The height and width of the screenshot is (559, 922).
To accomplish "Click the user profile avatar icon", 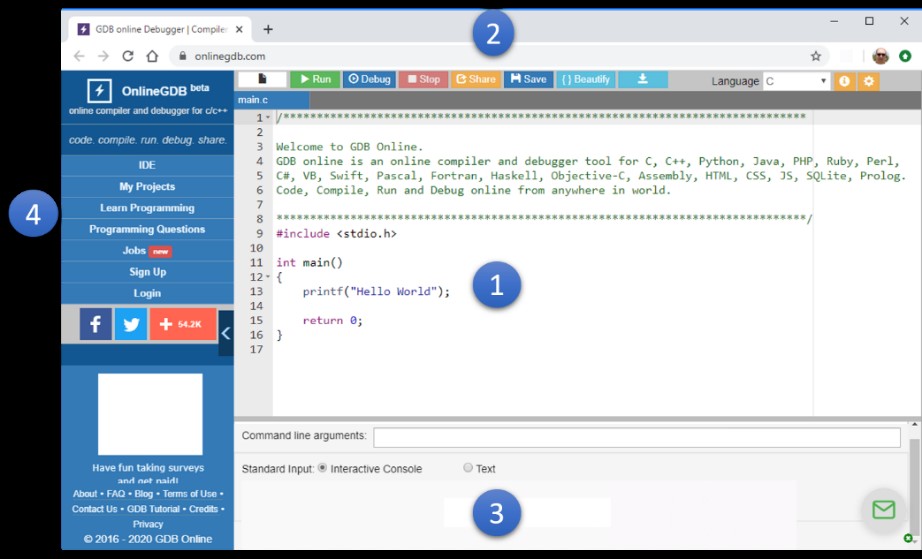I will click(880, 56).
